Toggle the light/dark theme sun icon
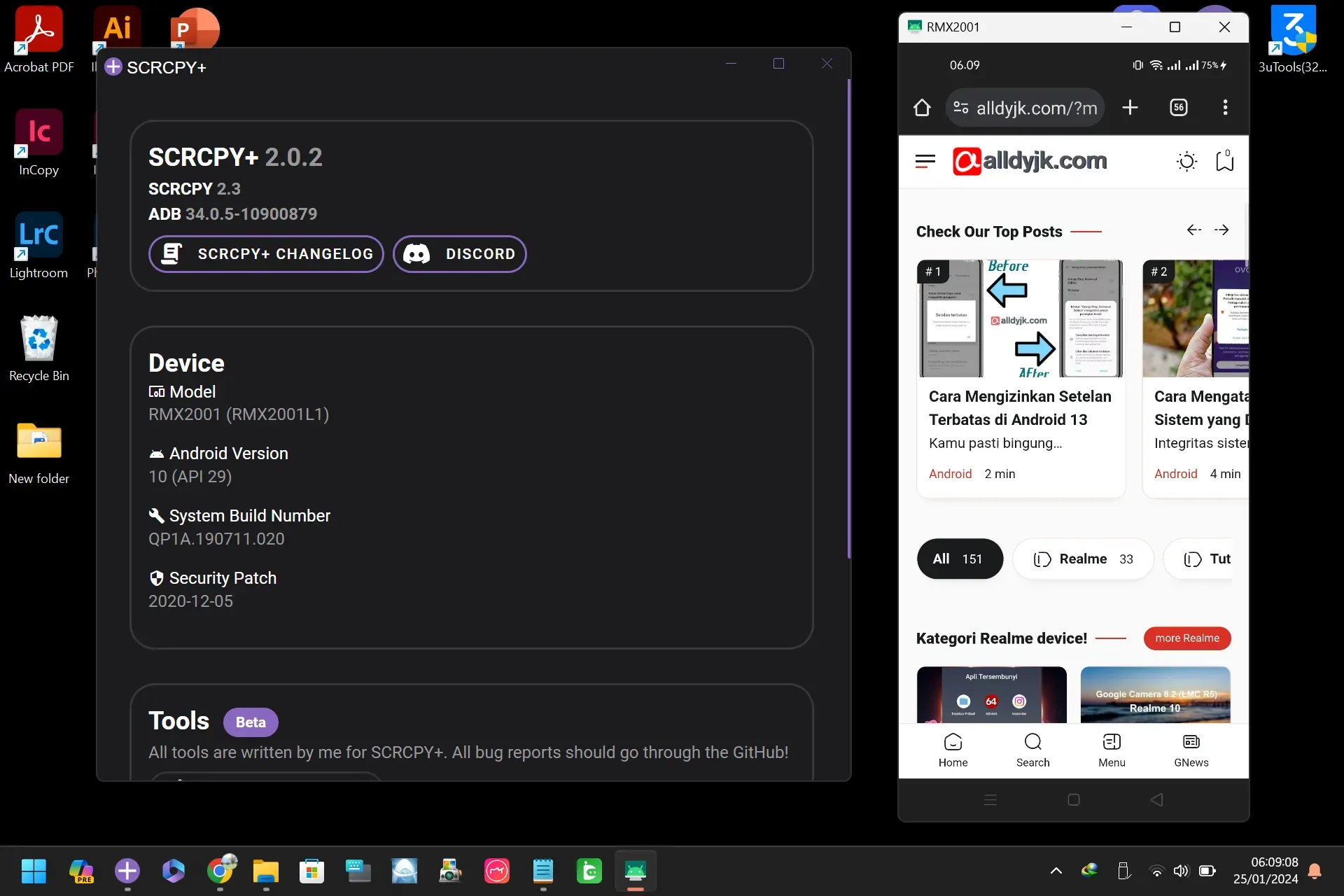 [x=1187, y=162]
